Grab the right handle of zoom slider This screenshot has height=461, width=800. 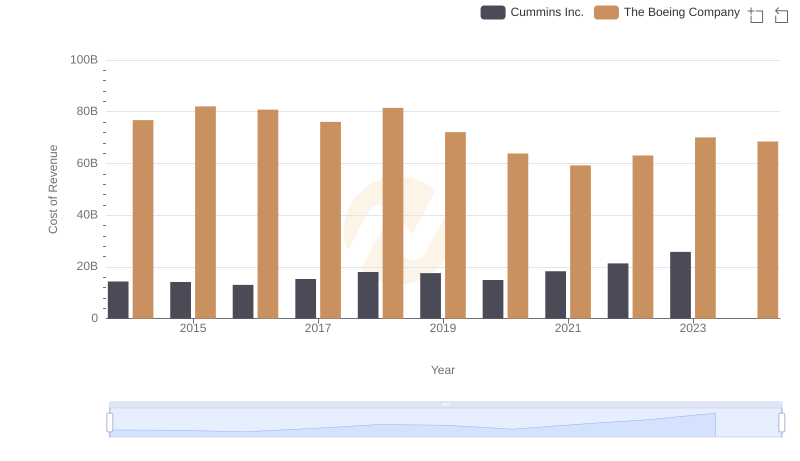pos(782,423)
